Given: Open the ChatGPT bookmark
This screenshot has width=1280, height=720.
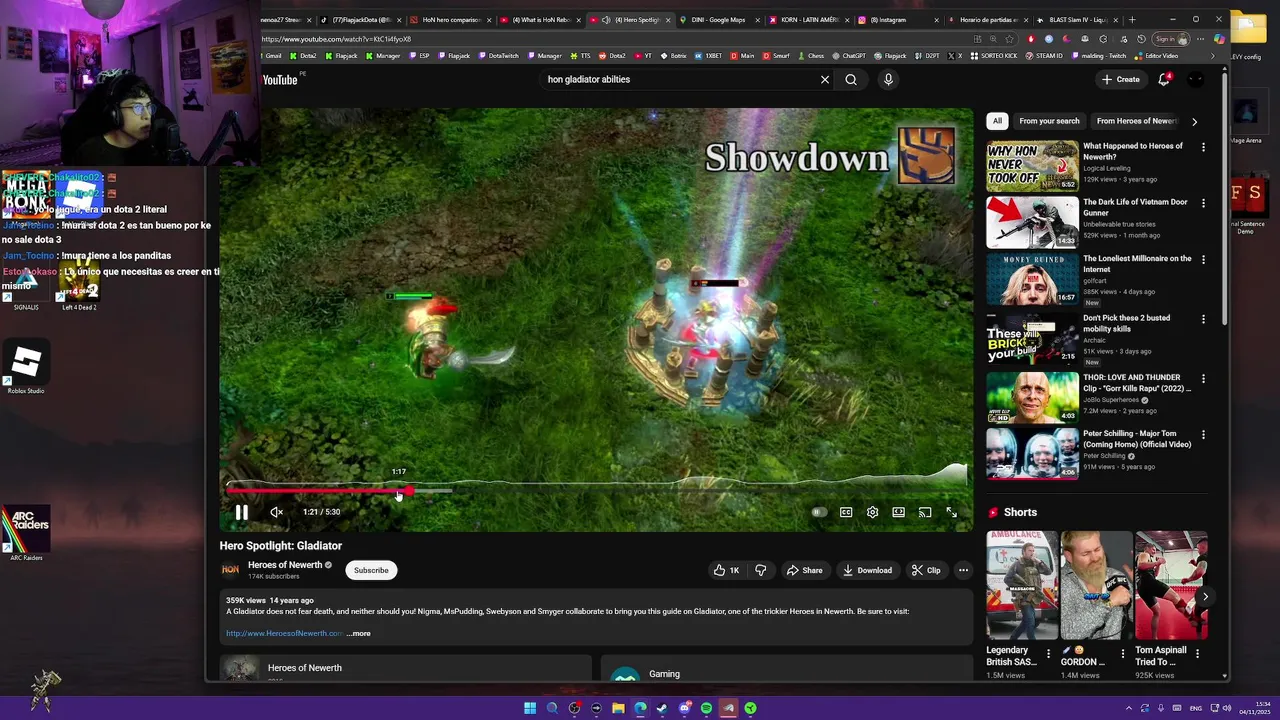Looking at the screenshot, I should click(848, 56).
